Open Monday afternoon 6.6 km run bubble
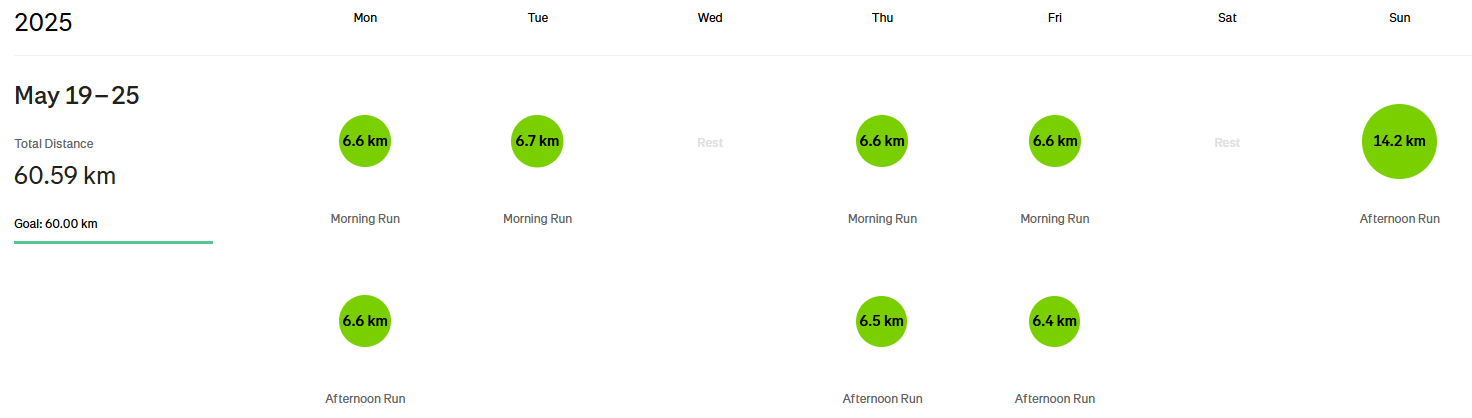This screenshot has width=1472, height=418. [x=365, y=321]
